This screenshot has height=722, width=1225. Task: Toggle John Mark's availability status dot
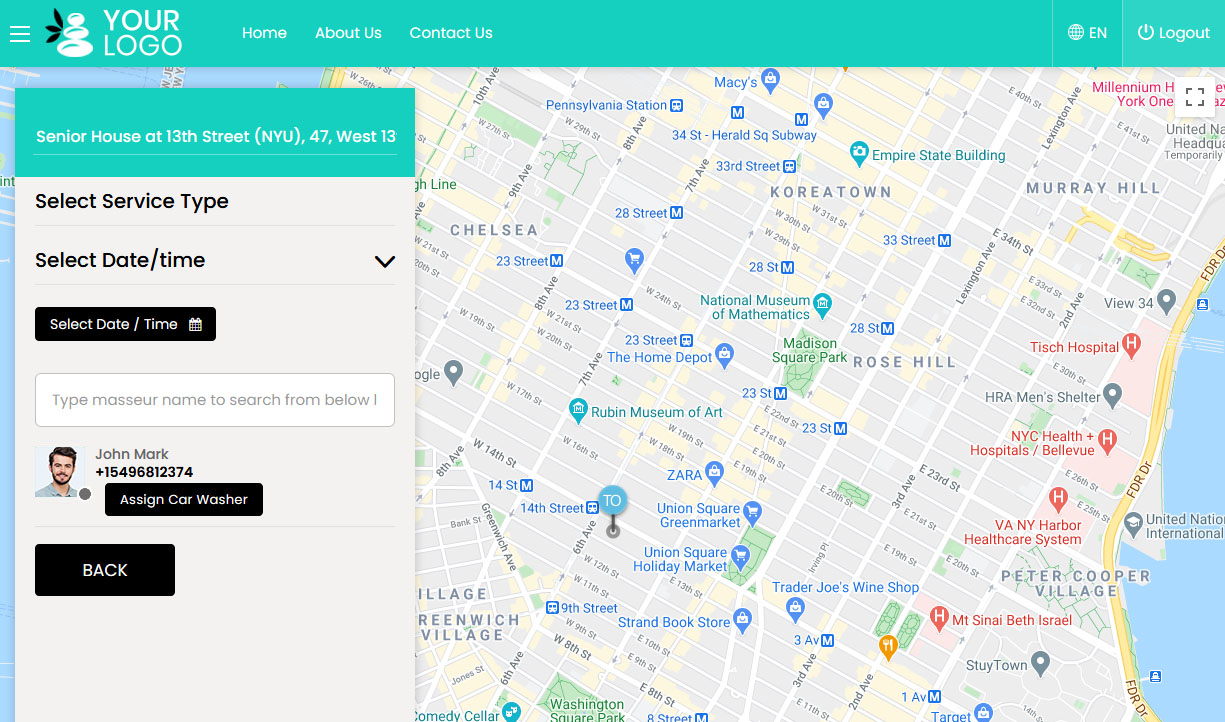[x=86, y=493]
